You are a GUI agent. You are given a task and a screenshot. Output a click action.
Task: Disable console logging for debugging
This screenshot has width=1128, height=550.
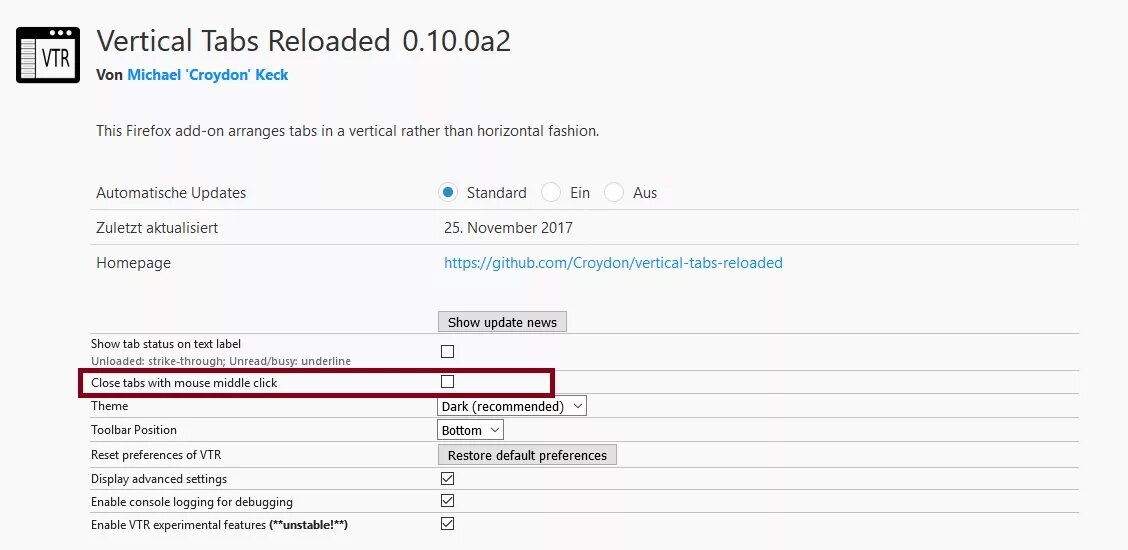coord(447,500)
